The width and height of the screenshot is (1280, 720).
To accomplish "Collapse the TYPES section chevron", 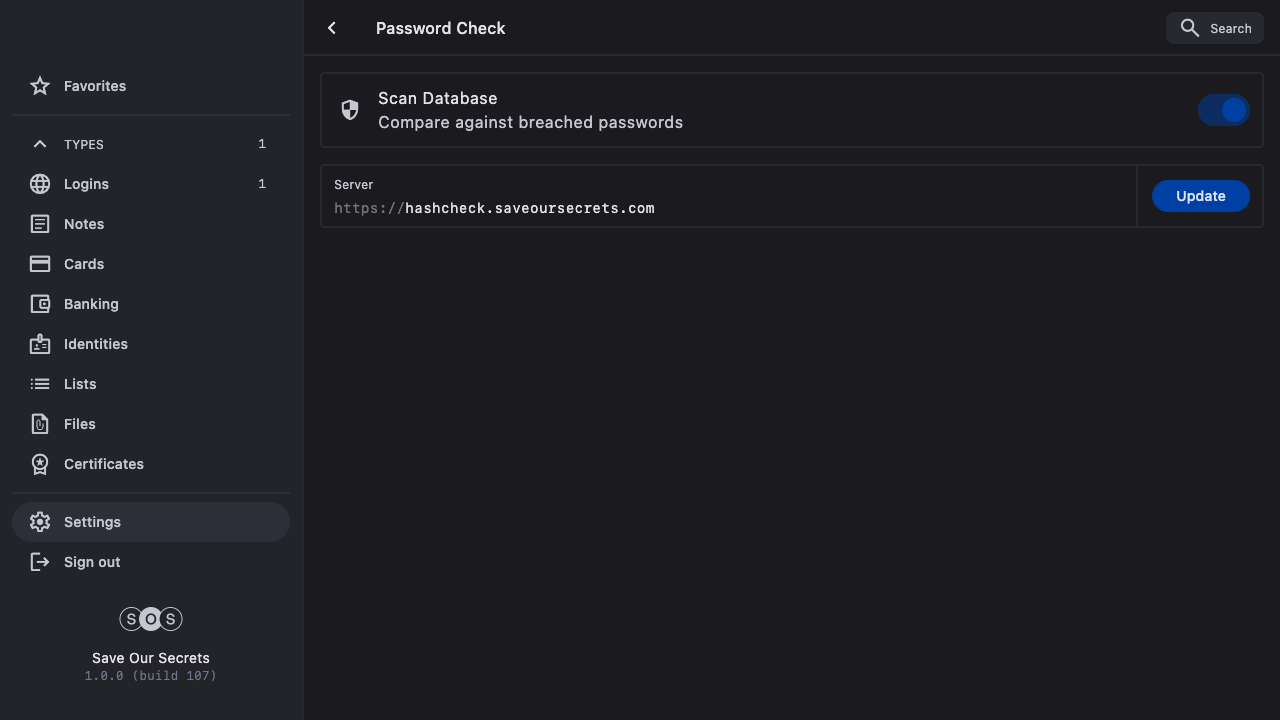I will 40,144.
